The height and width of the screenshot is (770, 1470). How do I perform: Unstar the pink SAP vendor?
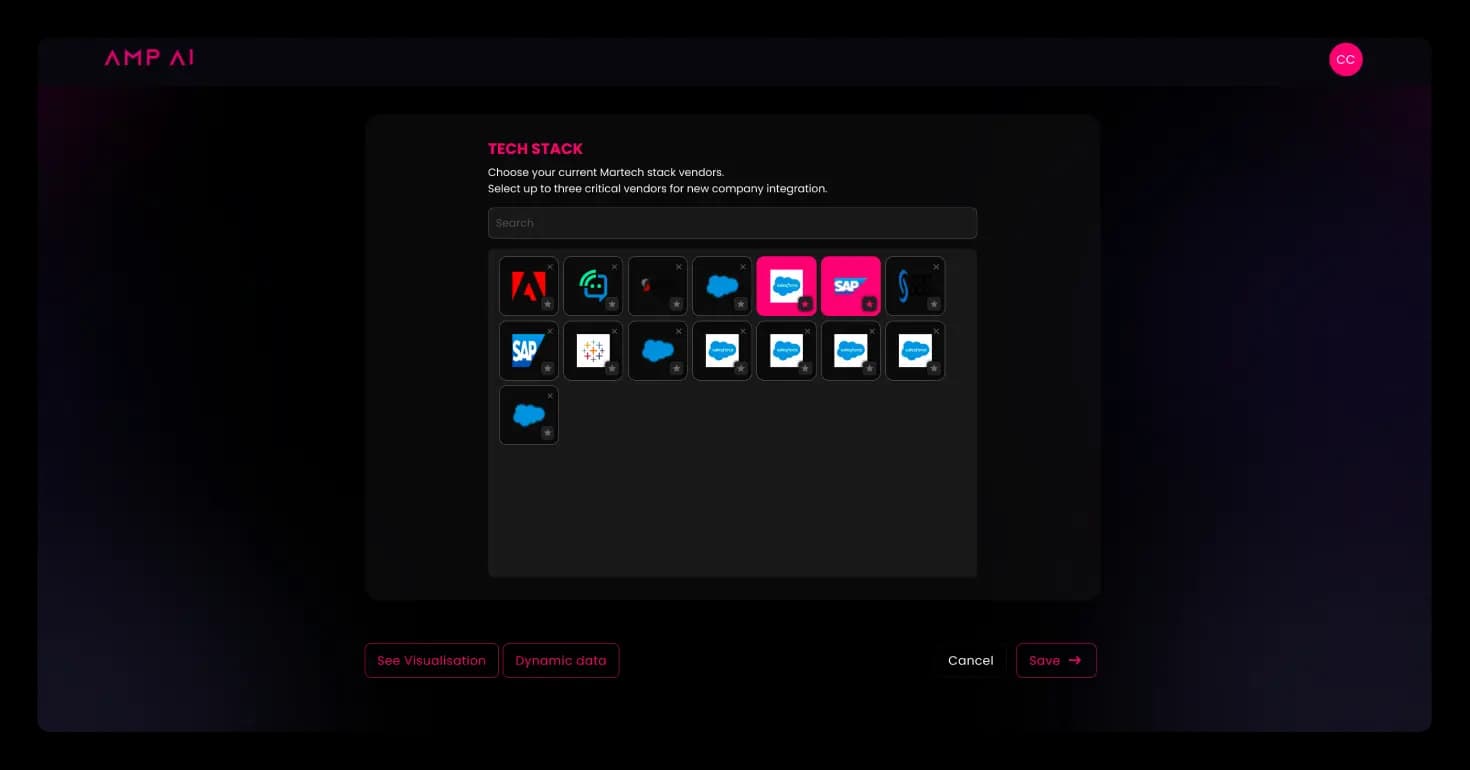coord(869,304)
